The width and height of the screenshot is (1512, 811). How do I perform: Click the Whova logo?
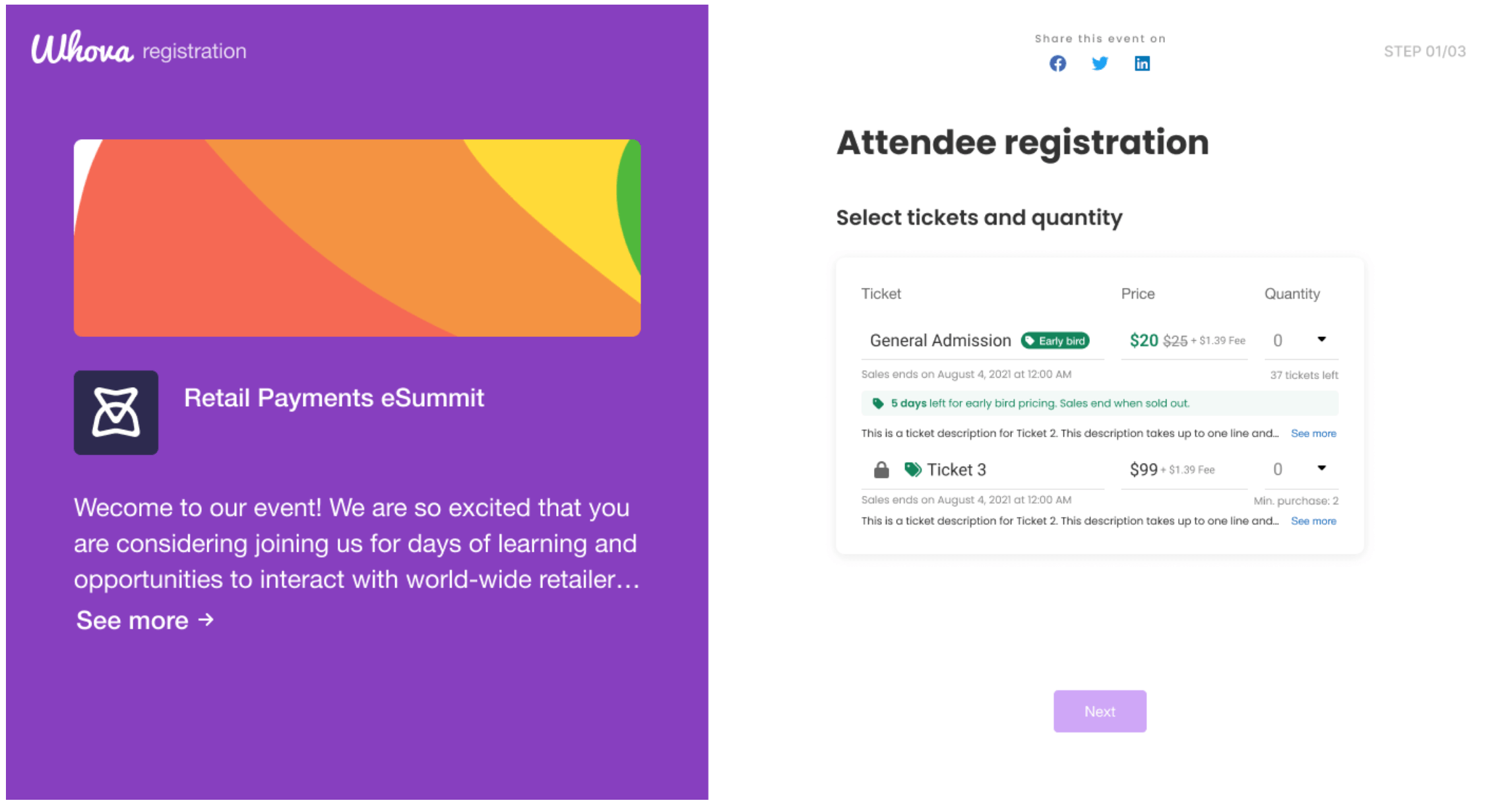tap(82, 47)
